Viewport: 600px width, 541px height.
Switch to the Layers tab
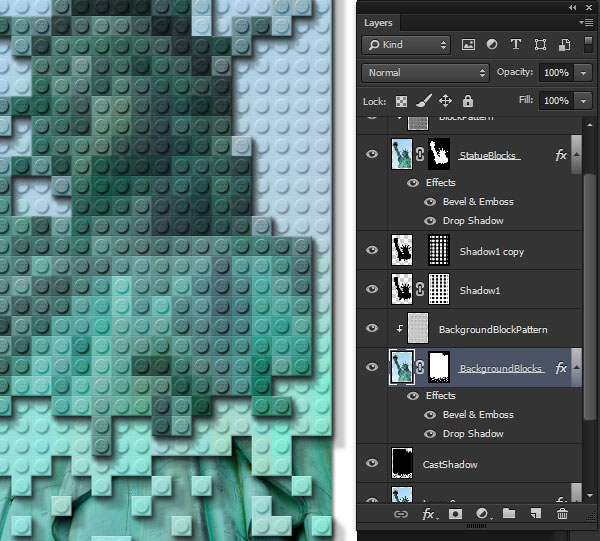378,23
